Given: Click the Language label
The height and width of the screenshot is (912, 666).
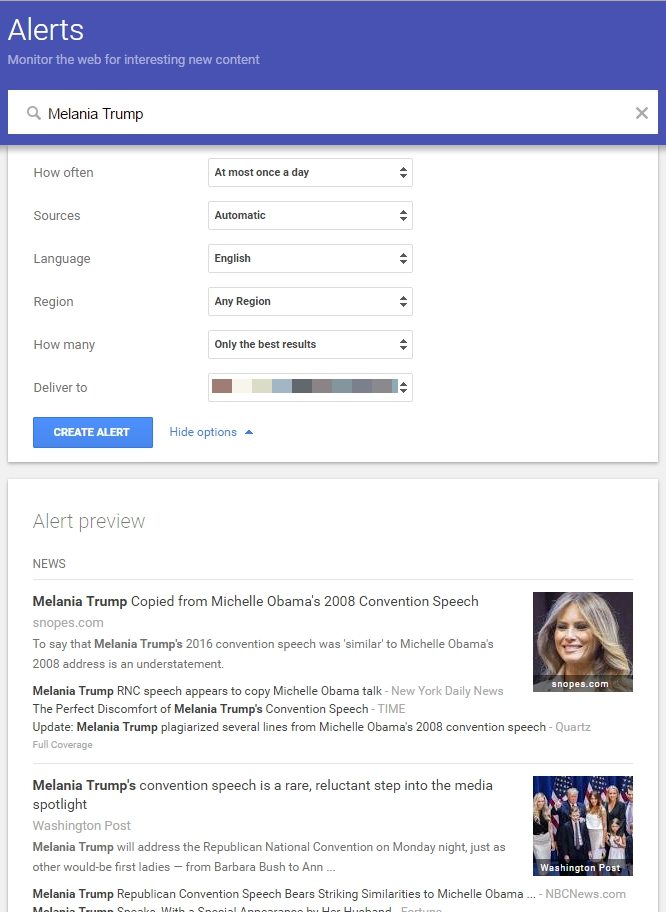Looking at the screenshot, I should 62,258.
